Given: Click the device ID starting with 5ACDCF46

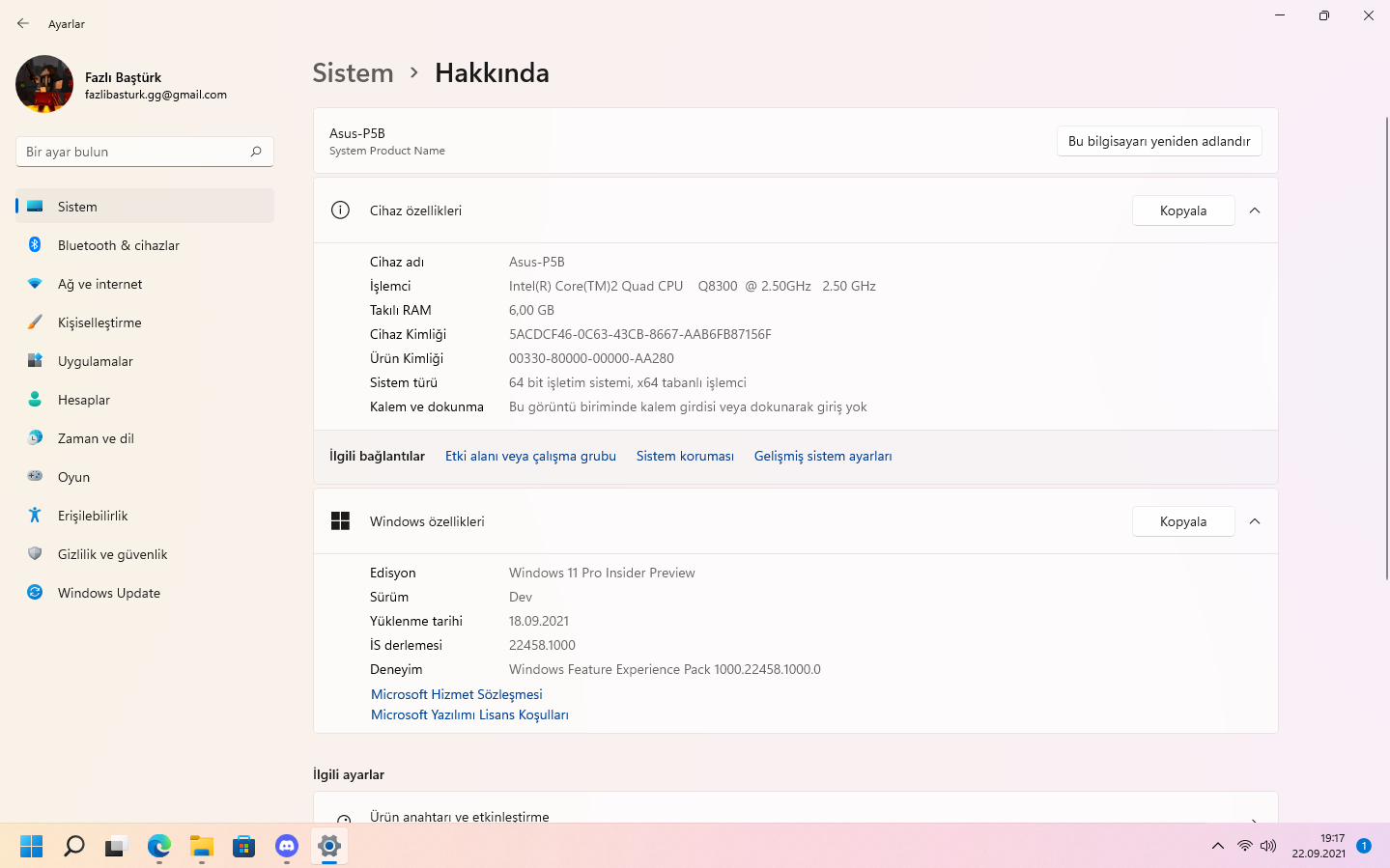Looking at the screenshot, I should tap(640, 334).
